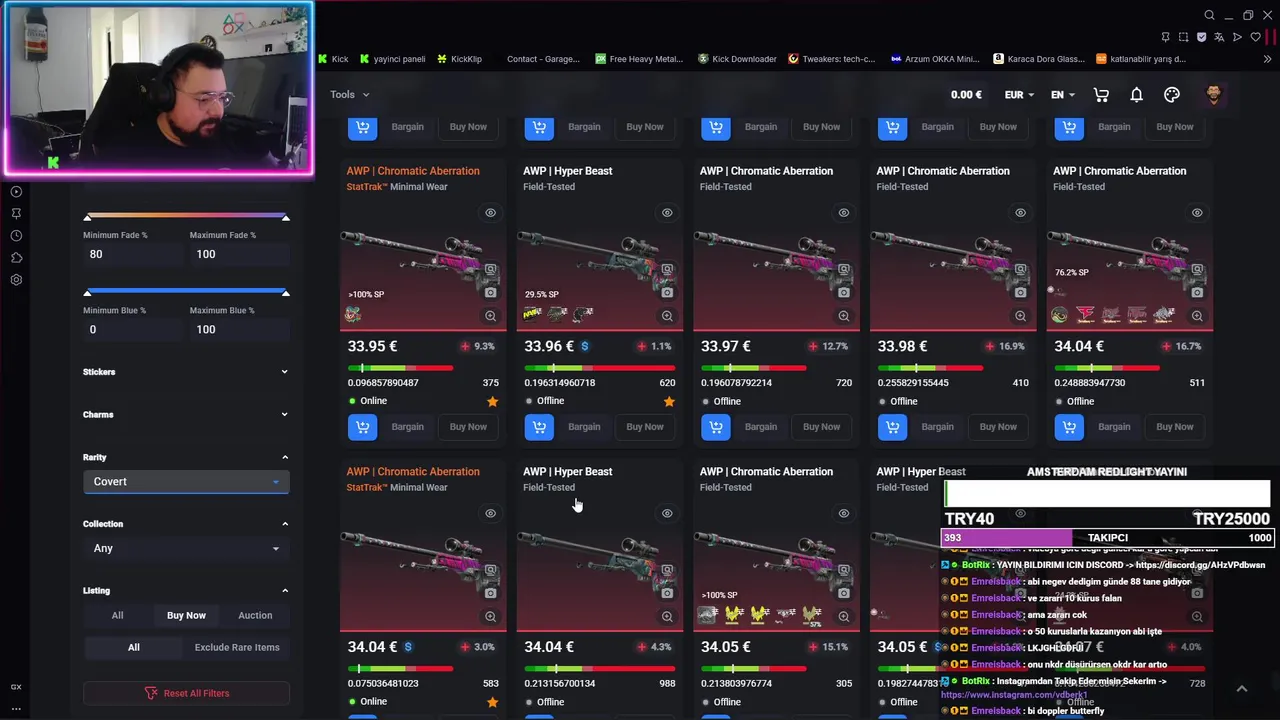Focus the Minimum Fade % field
This screenshot has width=1280, height=720.
pyautogui.click(x=132, y=254)
